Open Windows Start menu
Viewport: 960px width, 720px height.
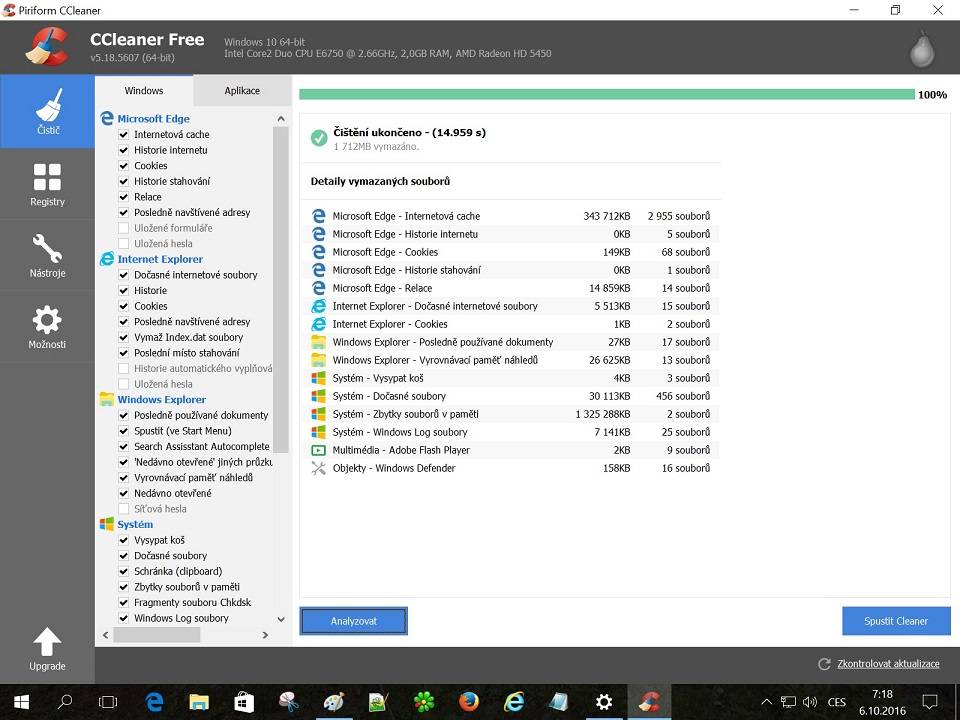(21, 702)
